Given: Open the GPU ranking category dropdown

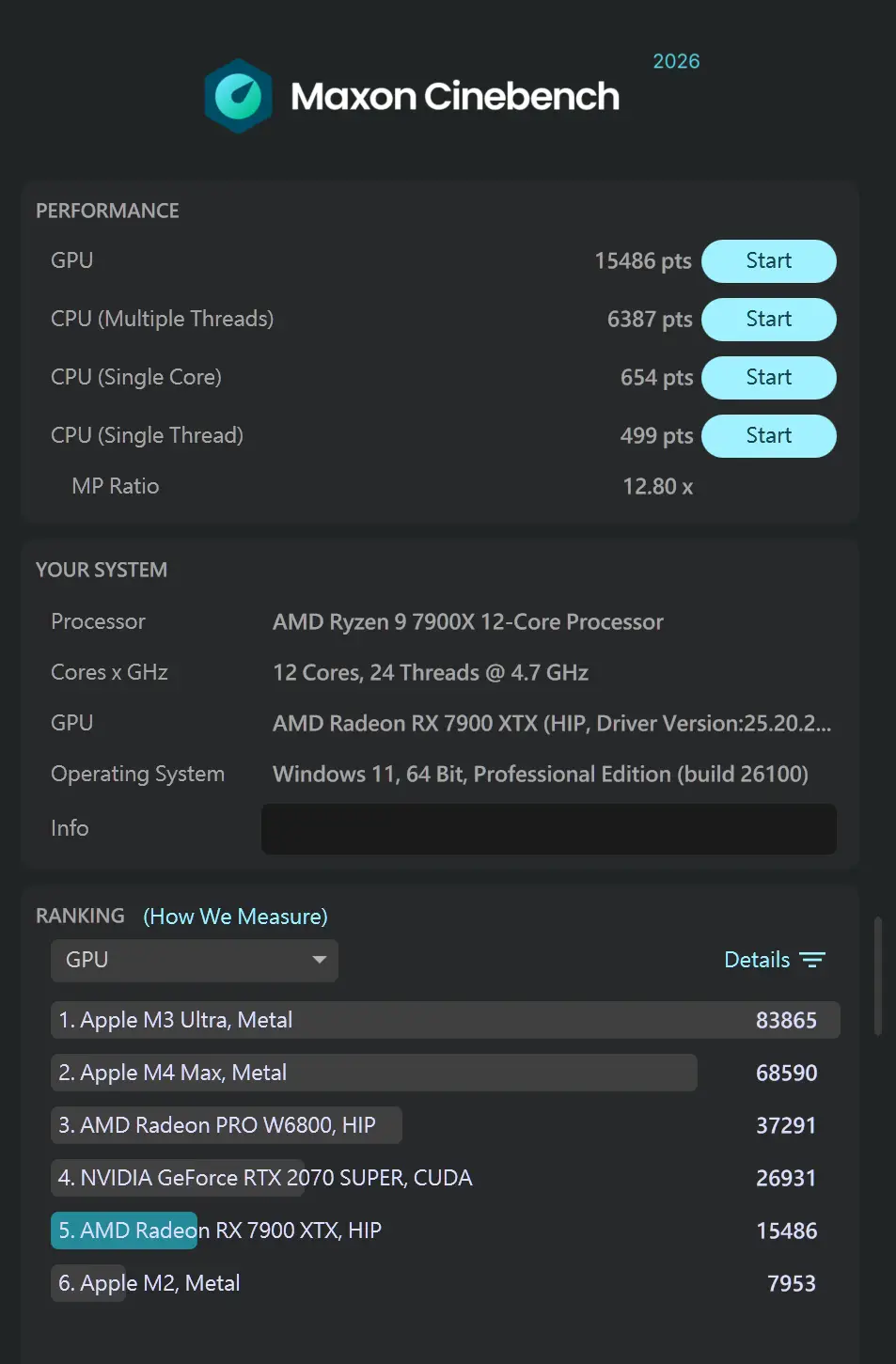Looking at the screenshot, I should [x=194, y=960].
